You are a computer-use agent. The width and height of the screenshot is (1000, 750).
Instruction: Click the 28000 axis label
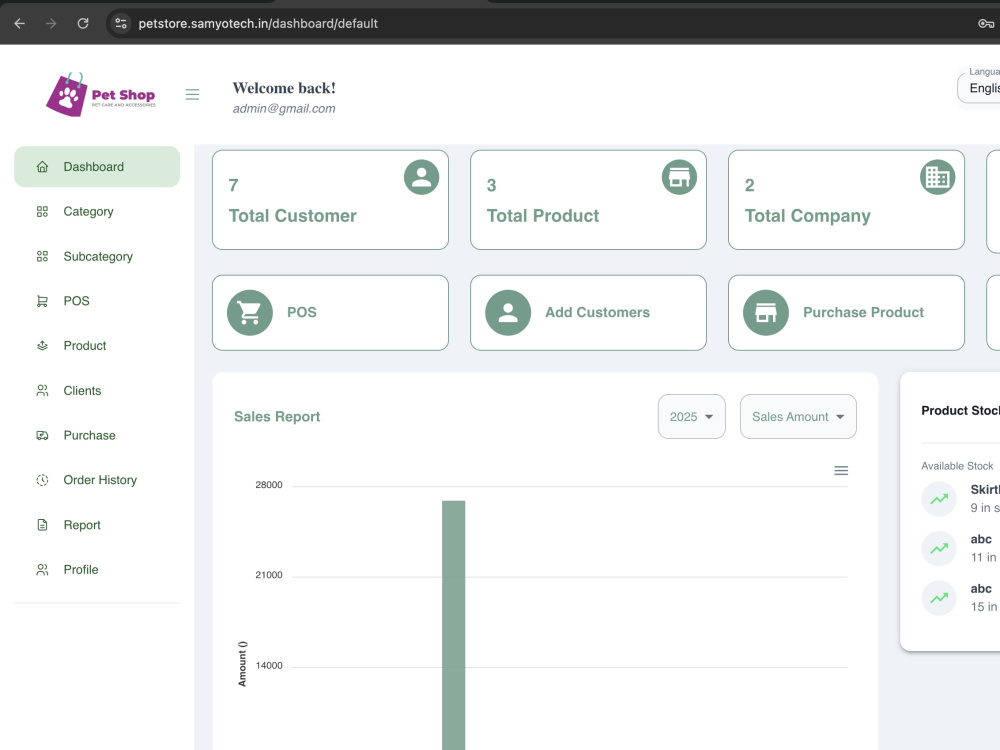(268, 485)
